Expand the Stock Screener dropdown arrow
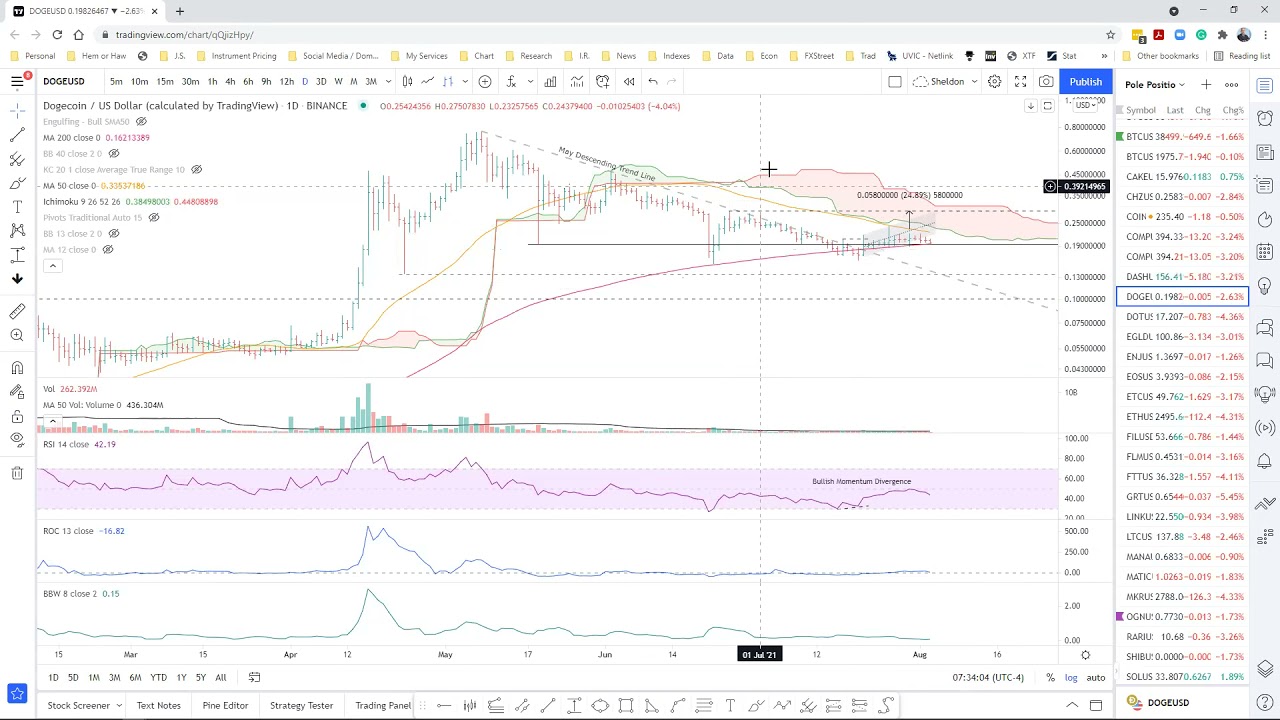This screenshot has width=1280, height=720. 118,705
